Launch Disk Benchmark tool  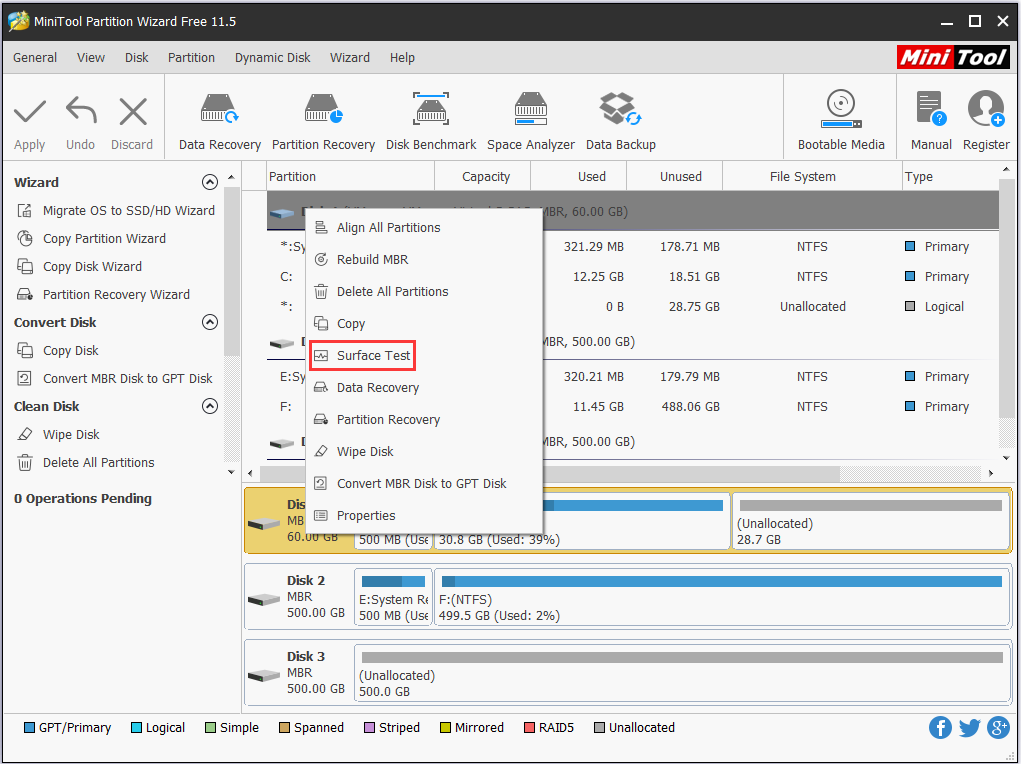tap(430, 121)
